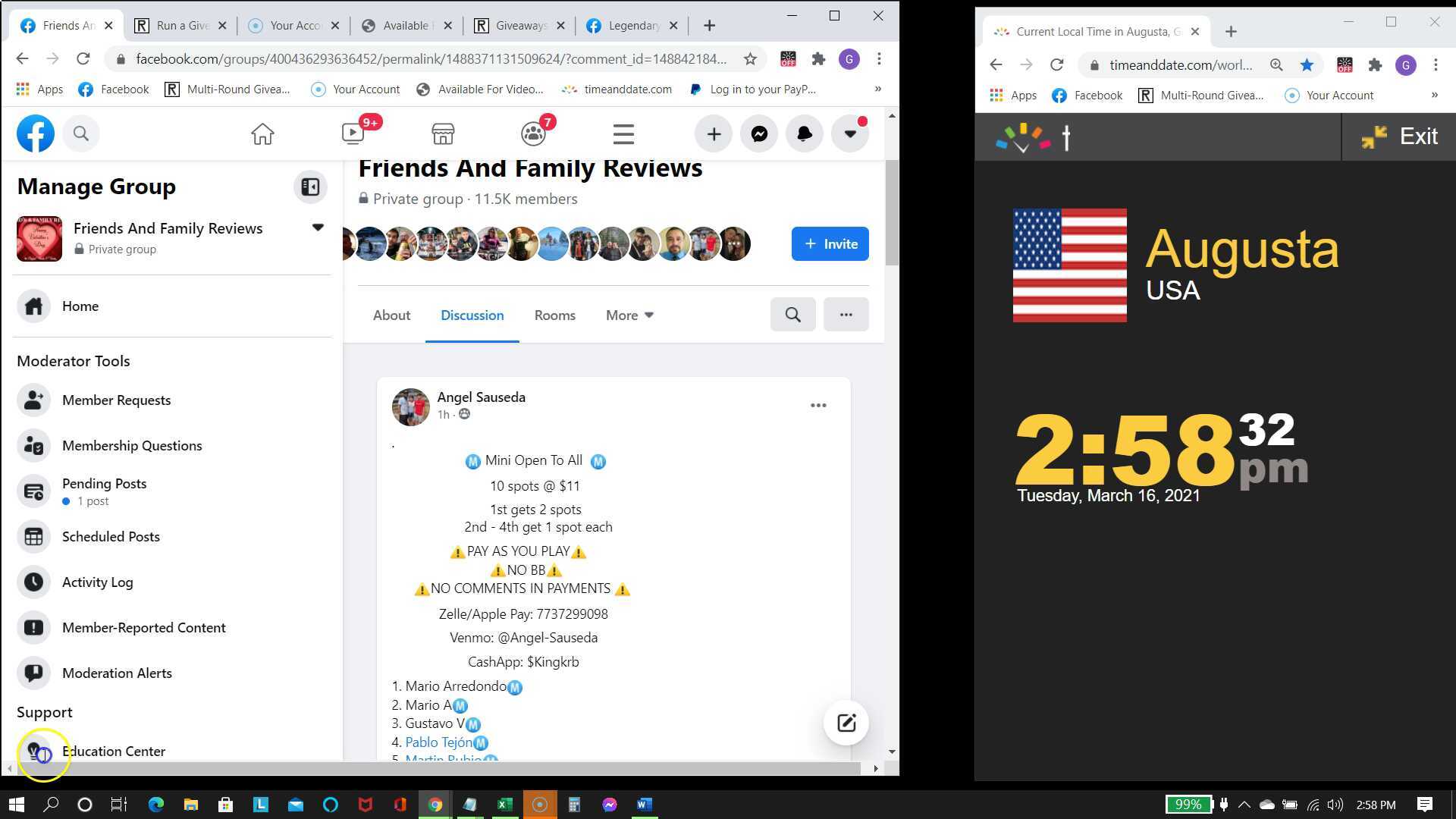Go to the Facebook Home icon
The width and height of the screenshot is (1456, 819).
coord(262,134)
